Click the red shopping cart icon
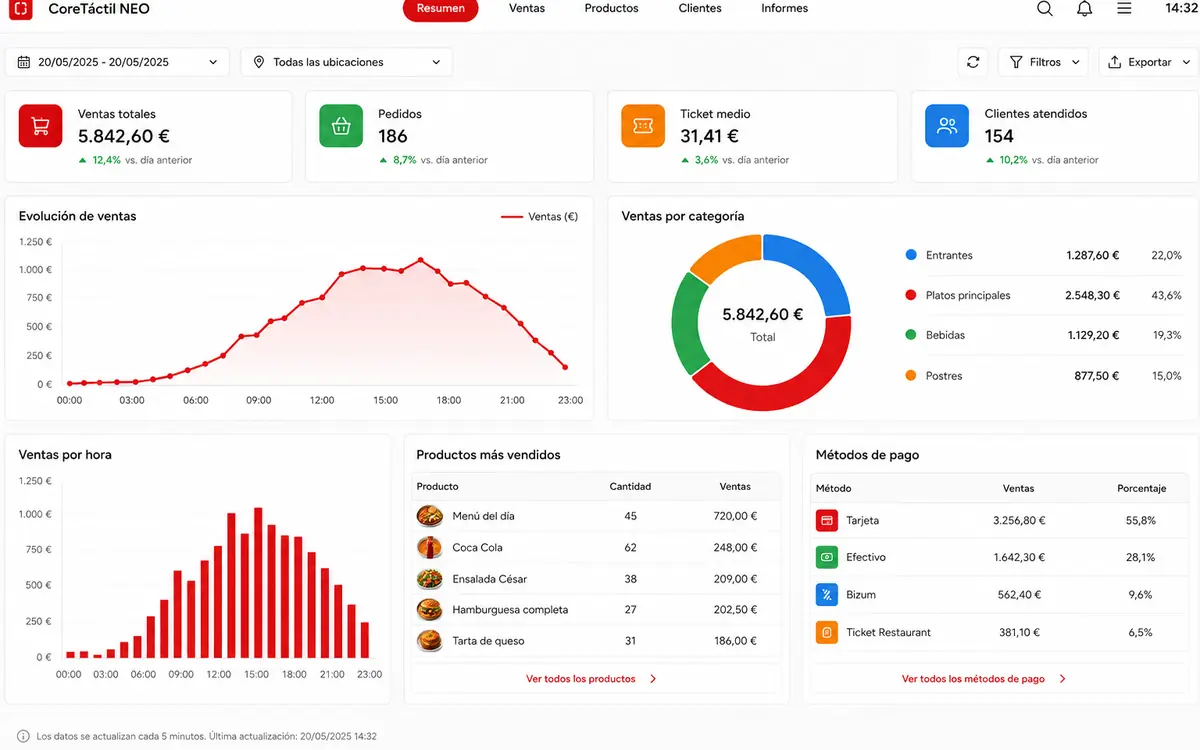The height and width of the screenshot is (750, 1200). tap(40, 126)
